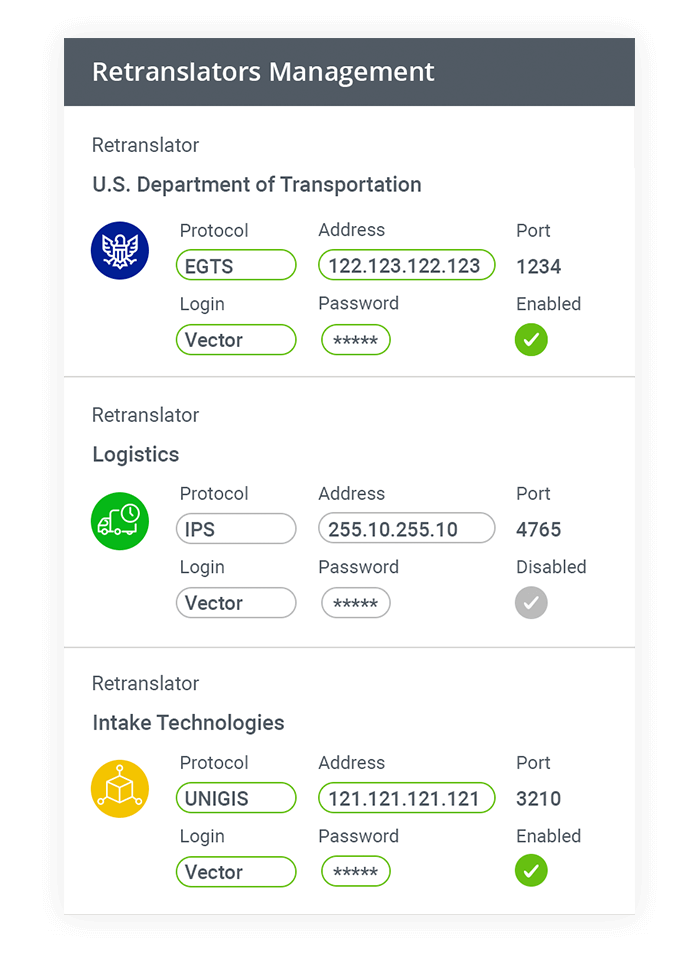Open the EGTS protocol field
This screenshot has width=695, height=979.
(x=236, y=265)
